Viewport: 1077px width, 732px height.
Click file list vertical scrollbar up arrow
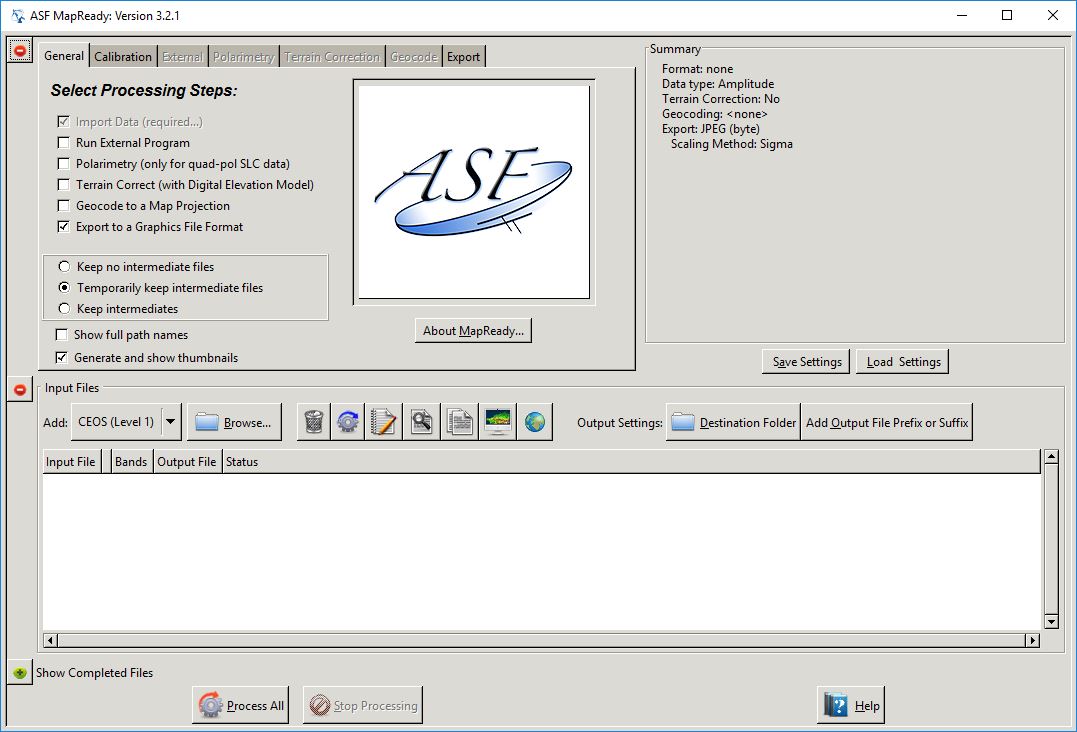(1051, 457)
